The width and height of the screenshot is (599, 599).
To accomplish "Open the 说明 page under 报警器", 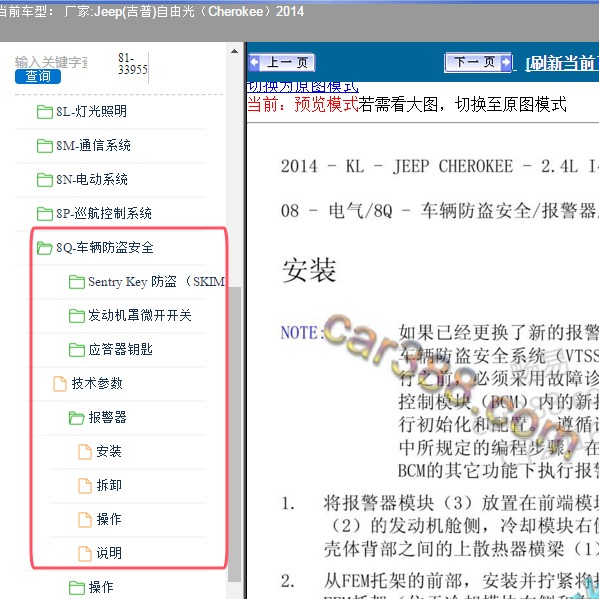I will coord(109,553).
